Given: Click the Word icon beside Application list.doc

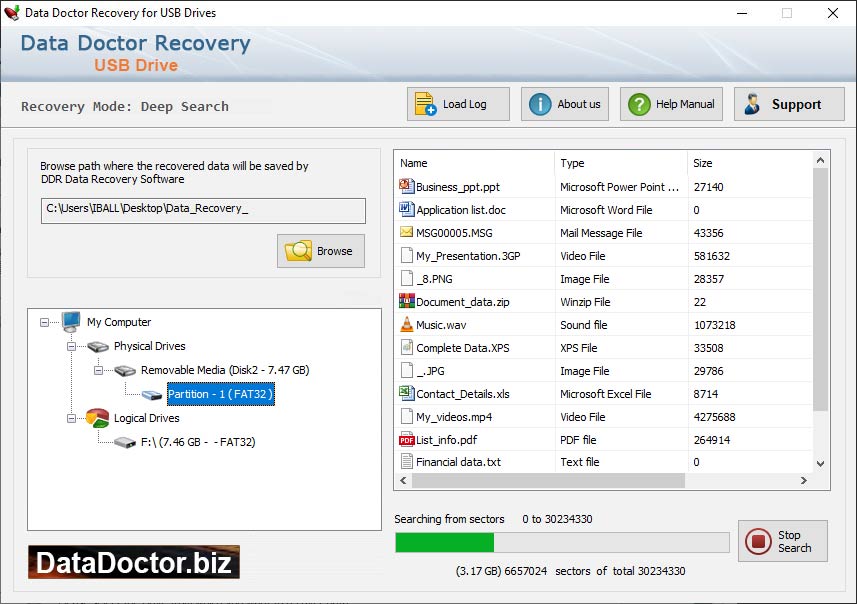Looking at the screenshot, I should pos(406,209).
